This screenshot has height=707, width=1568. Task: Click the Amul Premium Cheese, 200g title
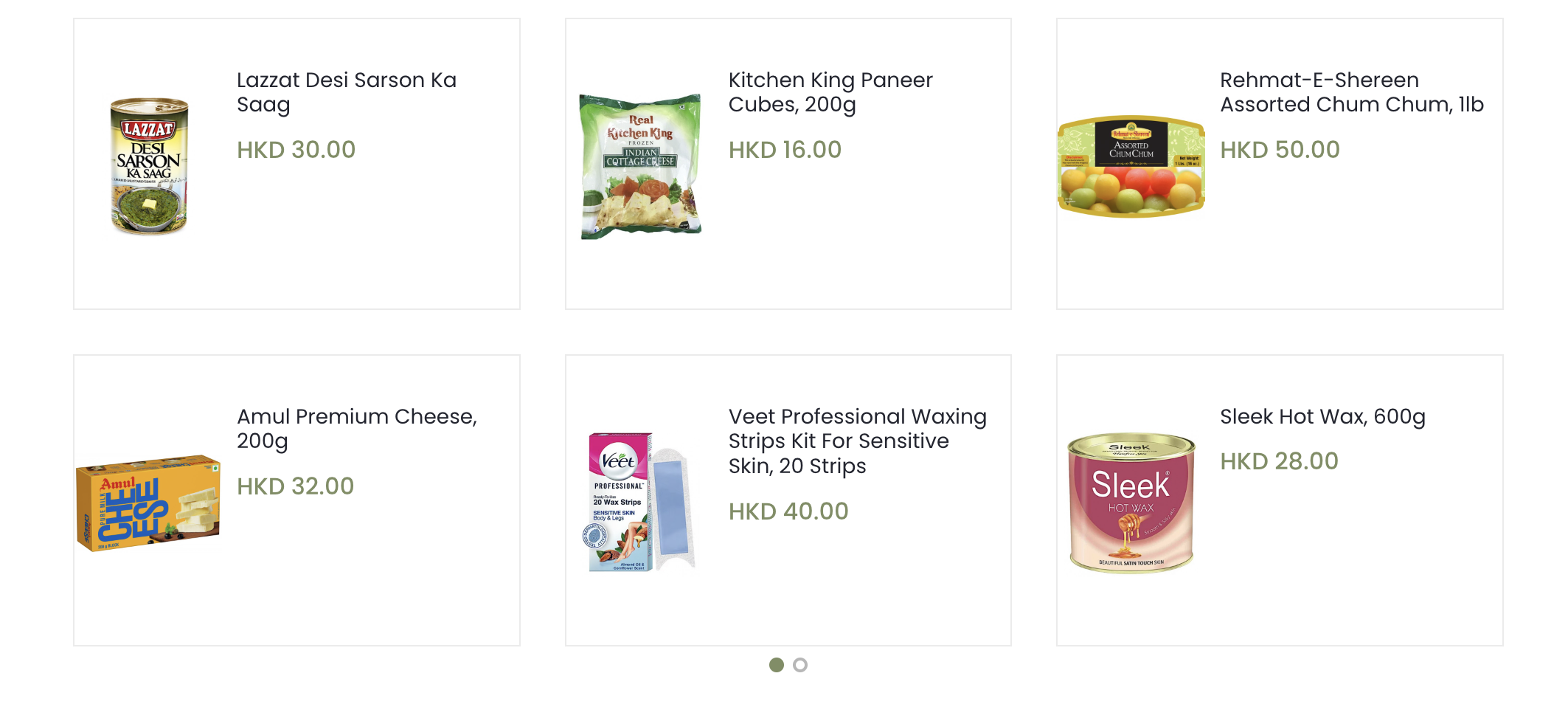coord(357,429)
